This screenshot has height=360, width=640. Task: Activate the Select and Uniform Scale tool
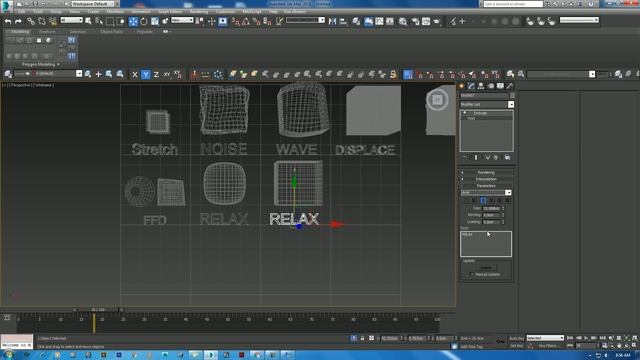pos(155,21)
